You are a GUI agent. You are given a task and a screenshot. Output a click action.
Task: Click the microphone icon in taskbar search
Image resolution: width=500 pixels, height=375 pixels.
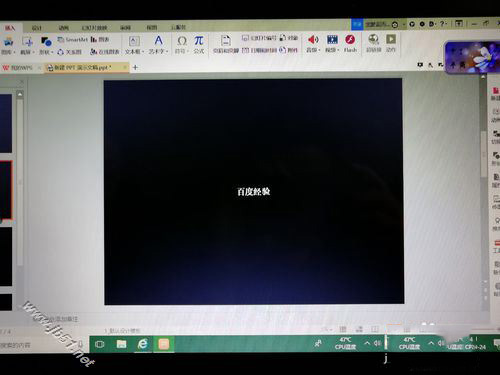tap(80, 344)
